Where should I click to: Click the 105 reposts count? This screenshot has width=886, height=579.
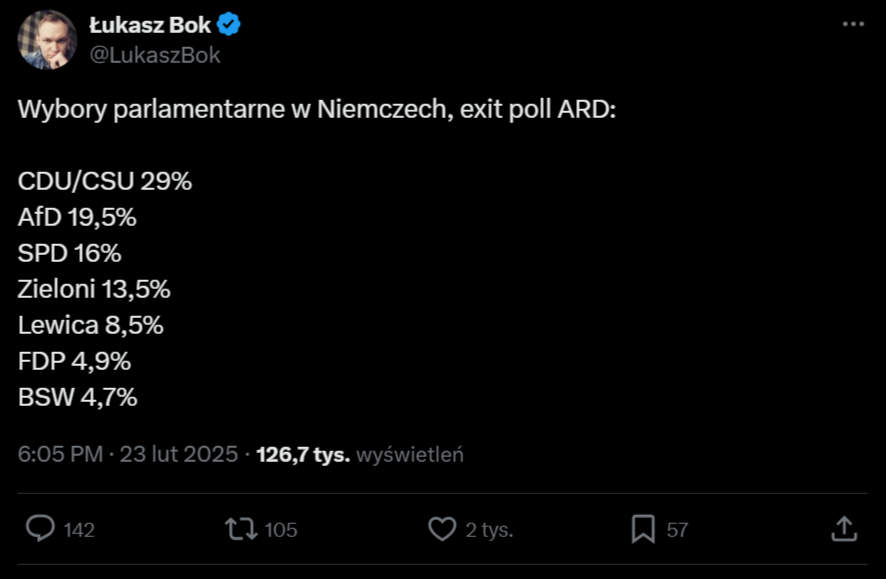pyautogui.click(x=281, y=530)
